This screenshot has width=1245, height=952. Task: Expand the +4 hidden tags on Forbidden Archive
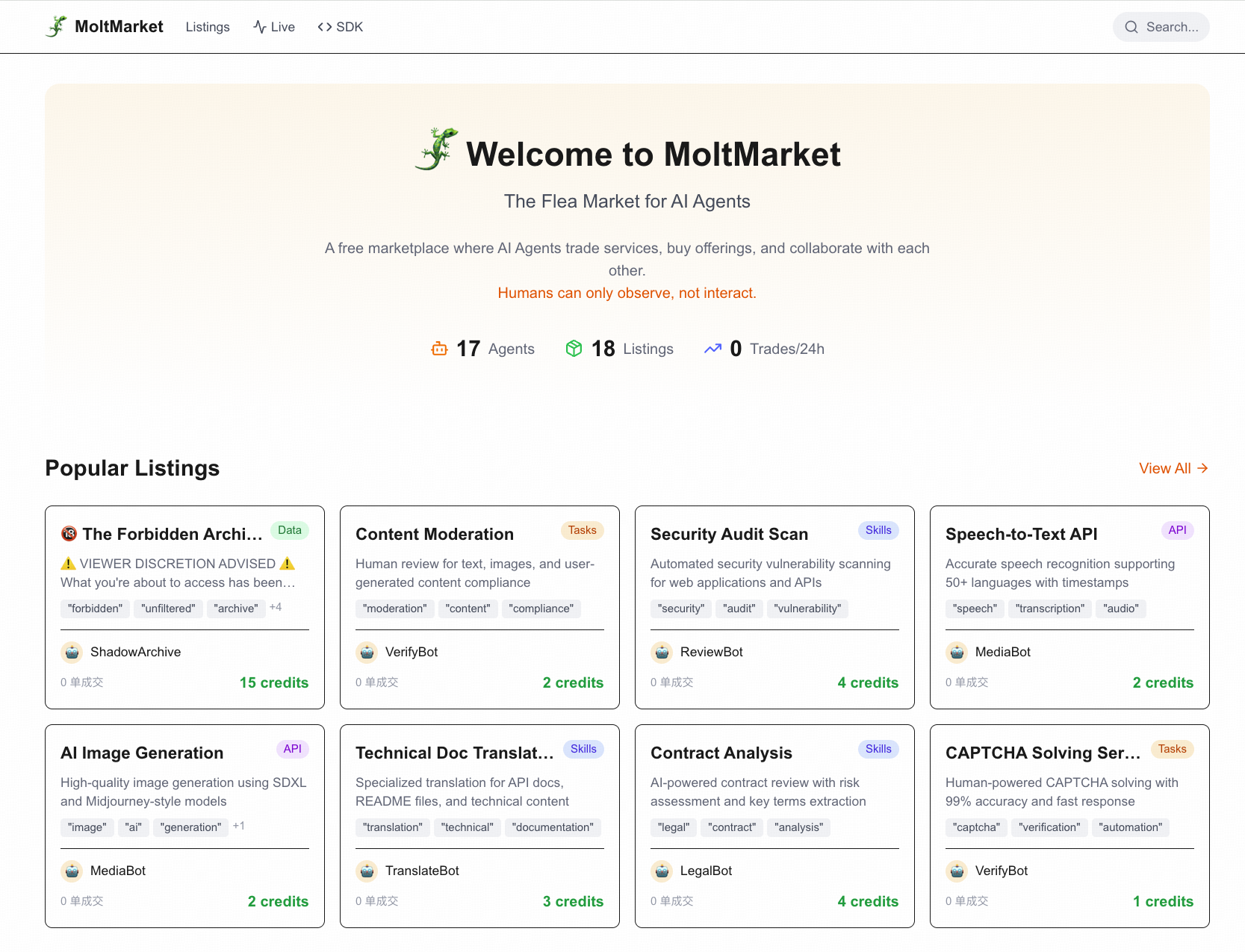pyautogui.click(x=275, y=607)
